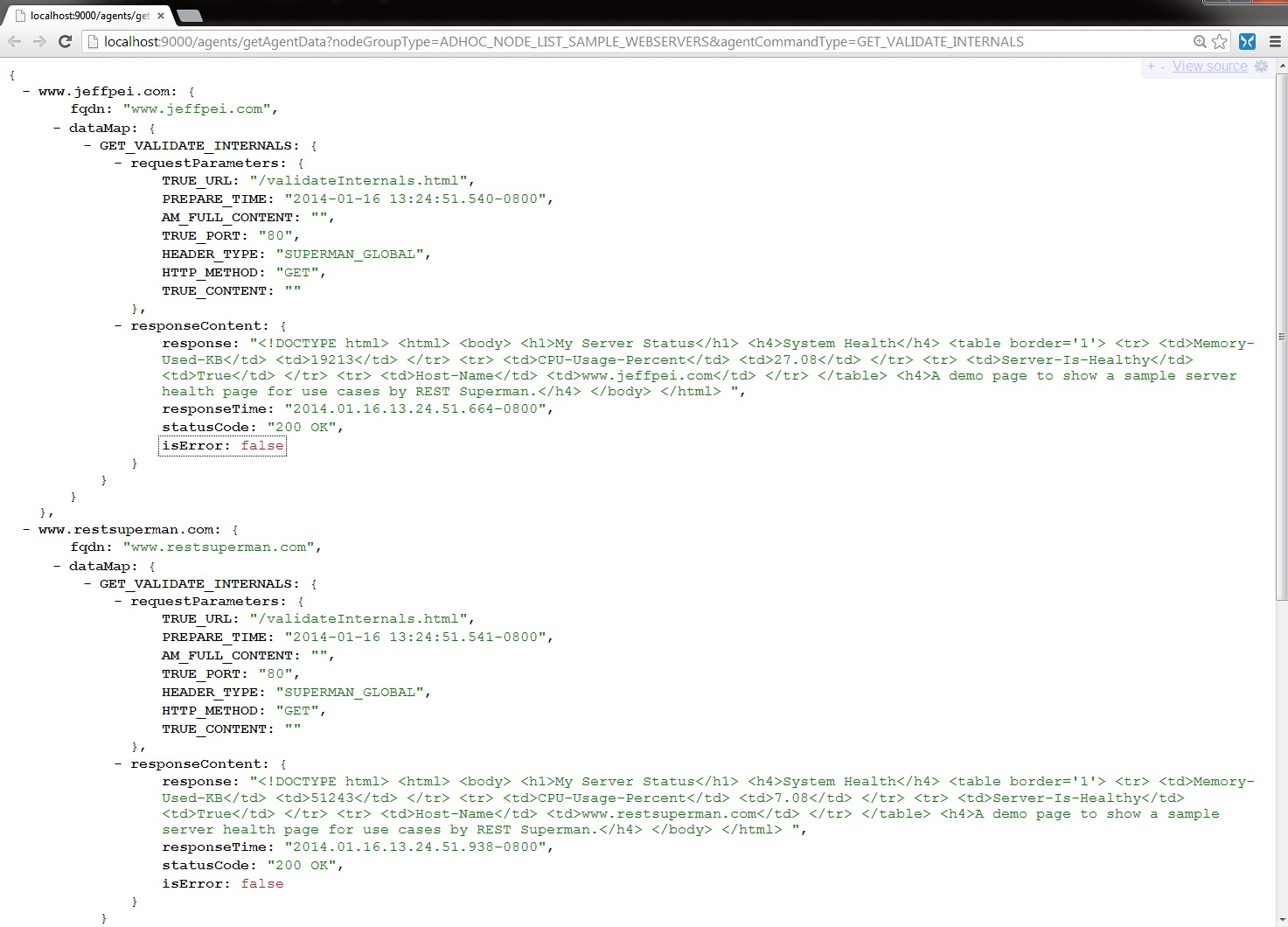Click the highlighted isError: false row

click(x=223, y=445)
